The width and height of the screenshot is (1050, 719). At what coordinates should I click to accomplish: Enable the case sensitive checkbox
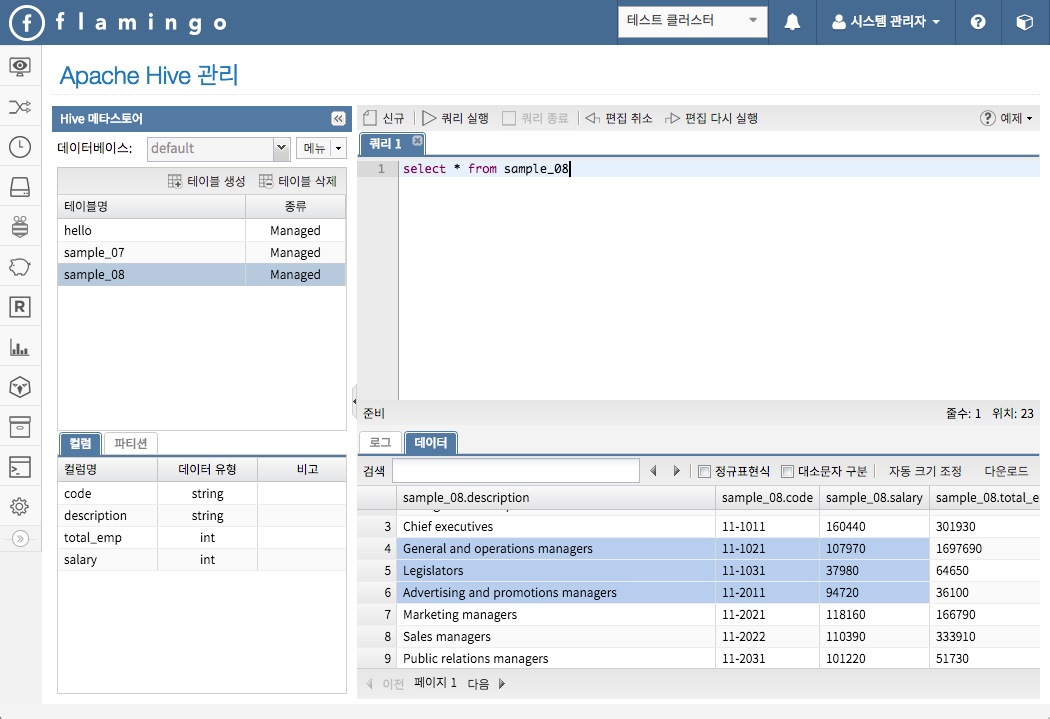[788, 472]
